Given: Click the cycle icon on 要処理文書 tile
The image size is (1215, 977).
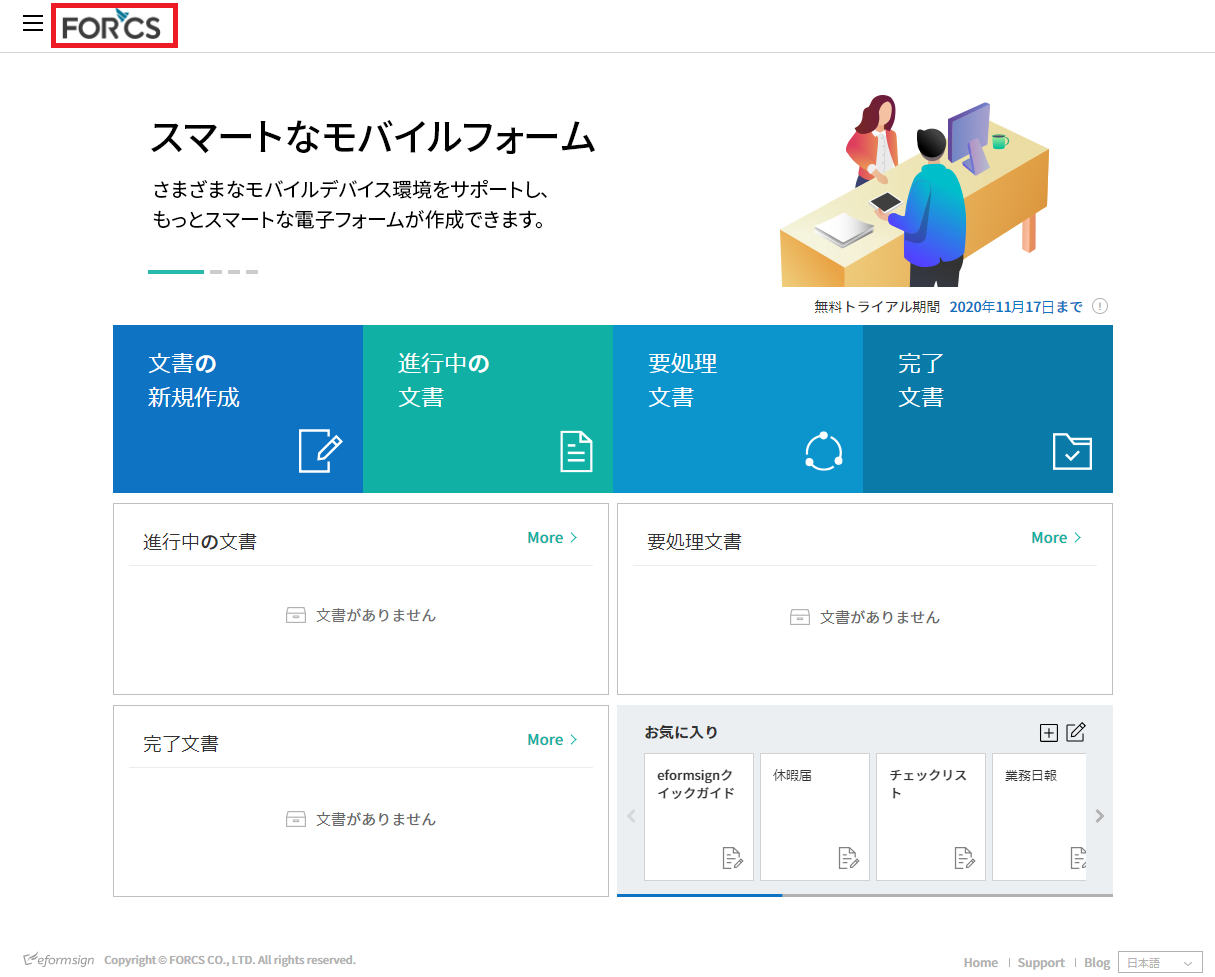Looking at the screenshot, I should click(x=824, y=451).
